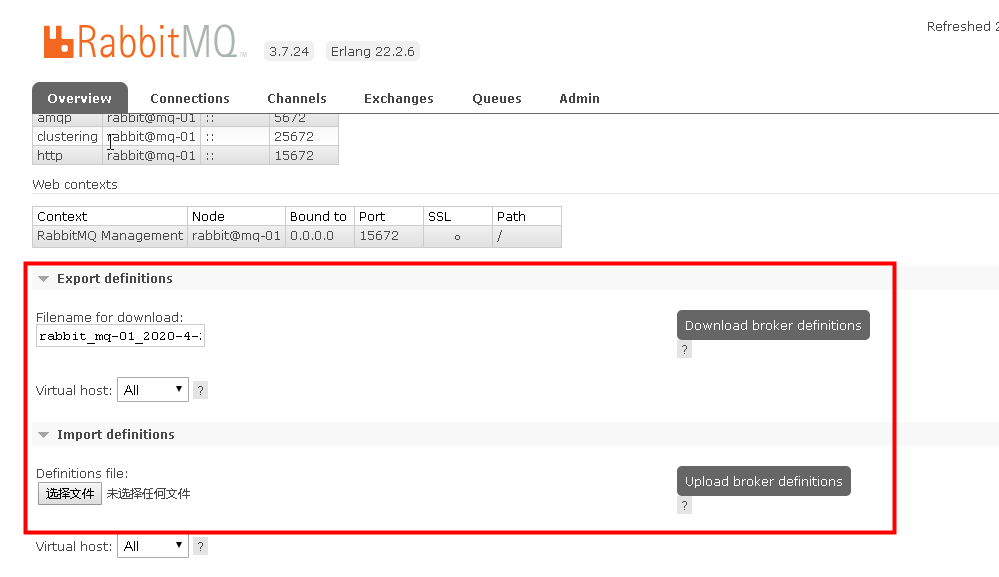The image size is (999, 577).
Task: Click the 0.0.0.0 bound-to cell
Action: click(x=320, y=236)
